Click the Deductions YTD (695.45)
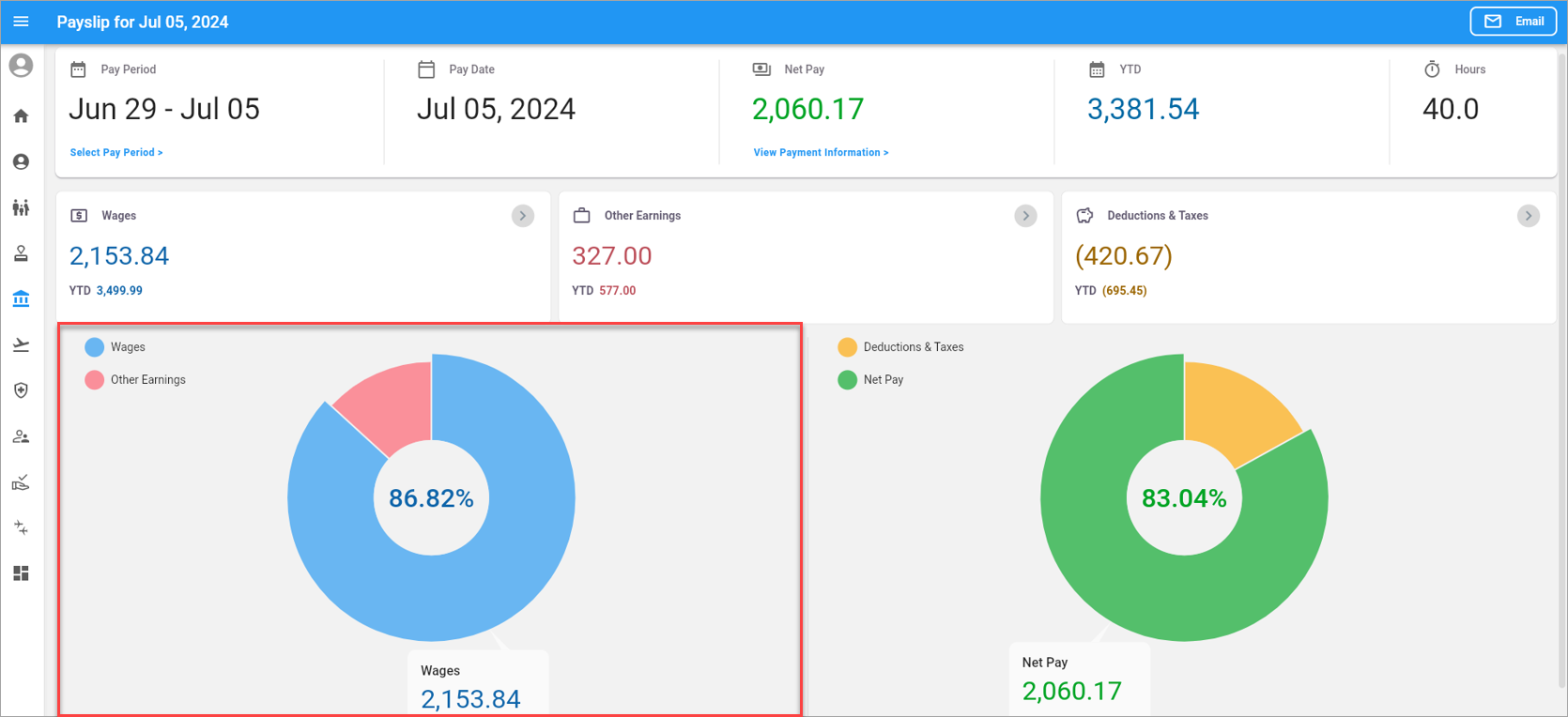1568x717 pixels. click(1124, 291)
